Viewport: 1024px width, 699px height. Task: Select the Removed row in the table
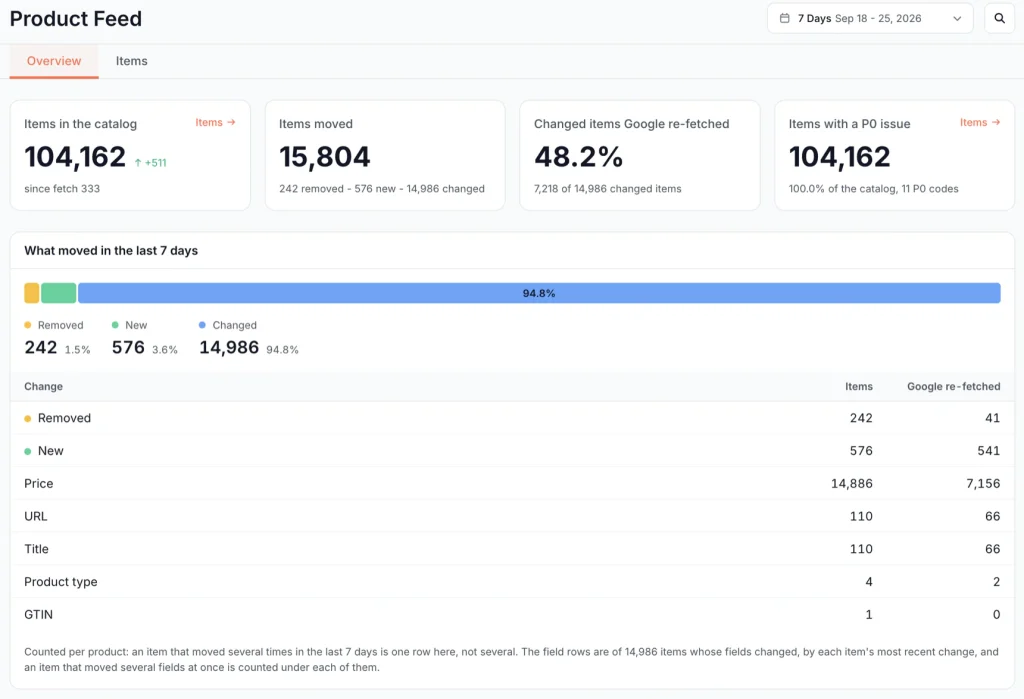point(512,418)
